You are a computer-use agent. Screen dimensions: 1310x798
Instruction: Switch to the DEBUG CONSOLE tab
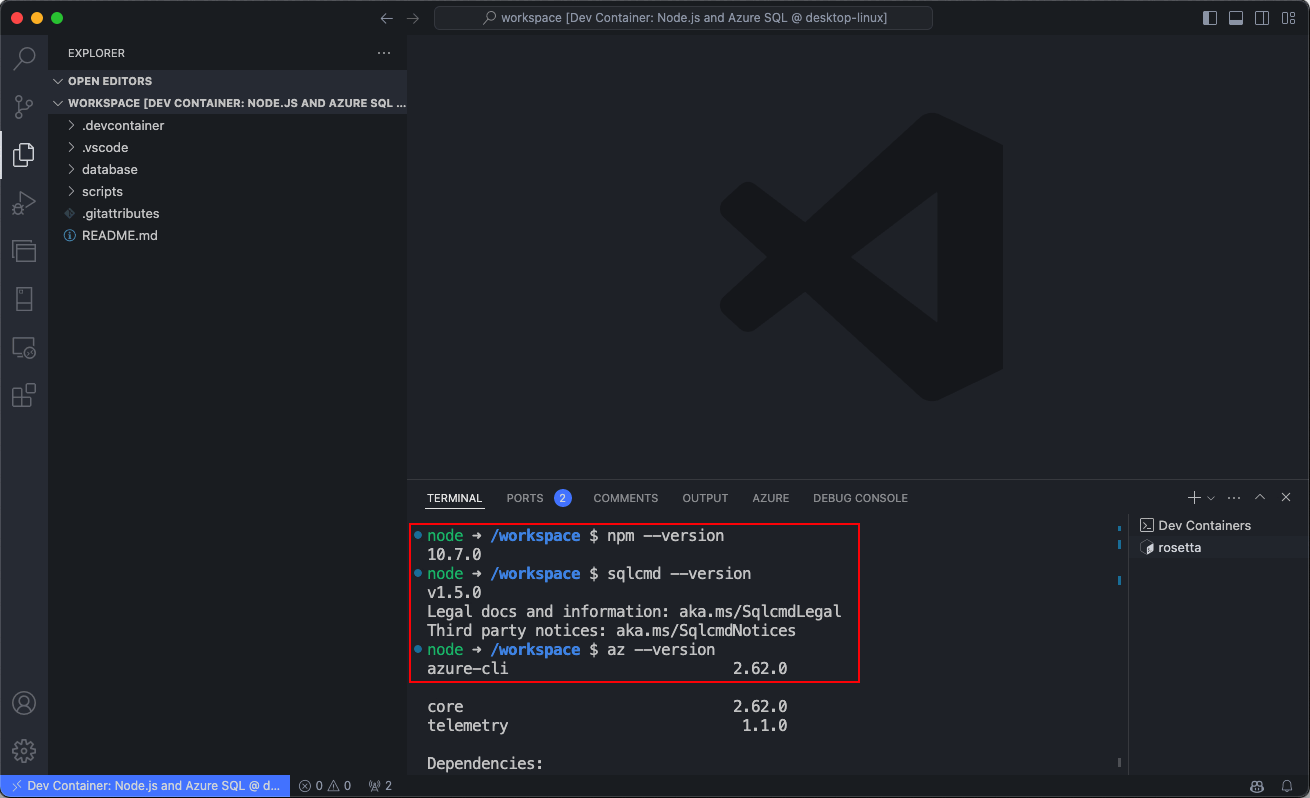(860, 498)
